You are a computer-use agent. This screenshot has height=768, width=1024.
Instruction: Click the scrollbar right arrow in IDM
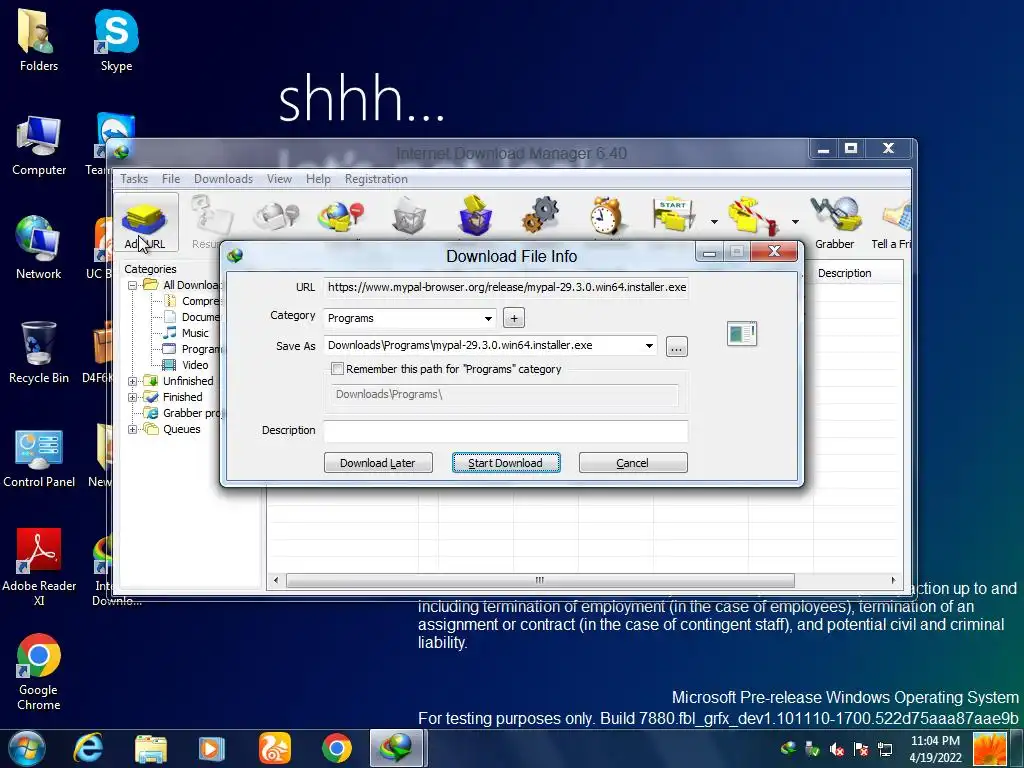[x=893, y=580]
